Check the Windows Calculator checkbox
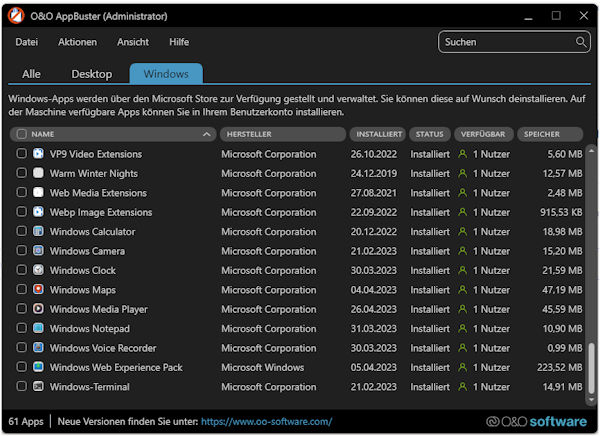The image size is (600, 436). (x=21, y=231)
